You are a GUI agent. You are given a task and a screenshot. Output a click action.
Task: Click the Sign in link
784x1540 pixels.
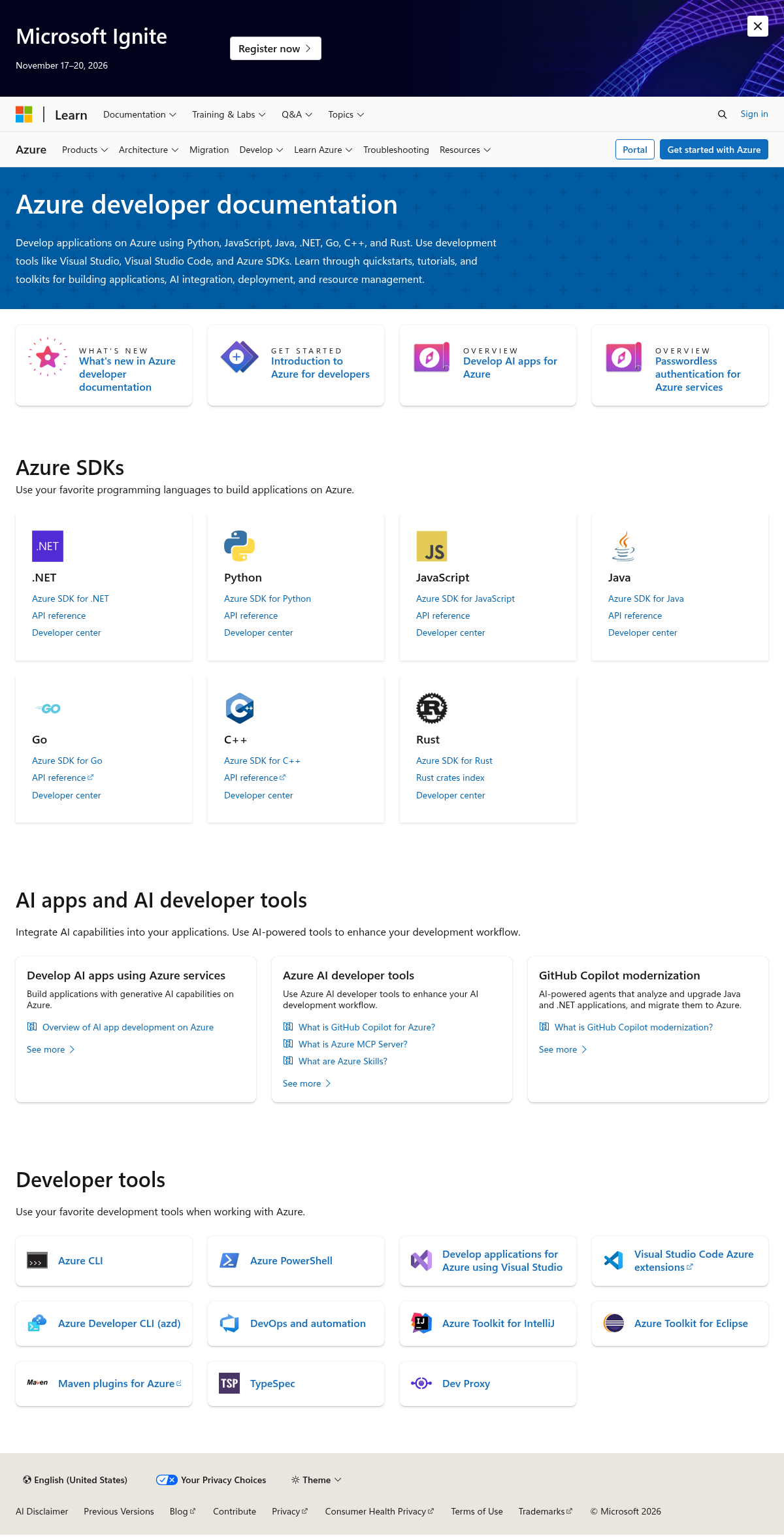[754, 114]
